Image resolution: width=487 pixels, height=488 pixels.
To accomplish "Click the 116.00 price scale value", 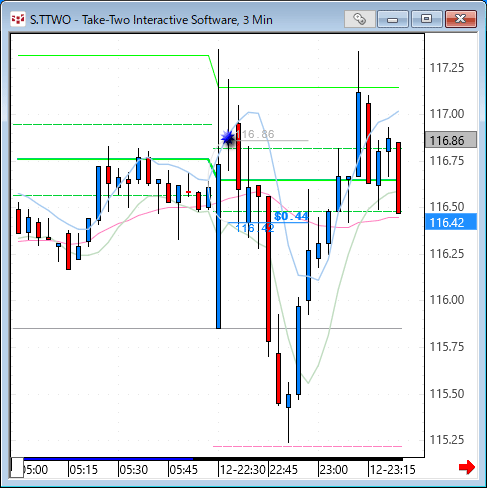I will point(447,300).
